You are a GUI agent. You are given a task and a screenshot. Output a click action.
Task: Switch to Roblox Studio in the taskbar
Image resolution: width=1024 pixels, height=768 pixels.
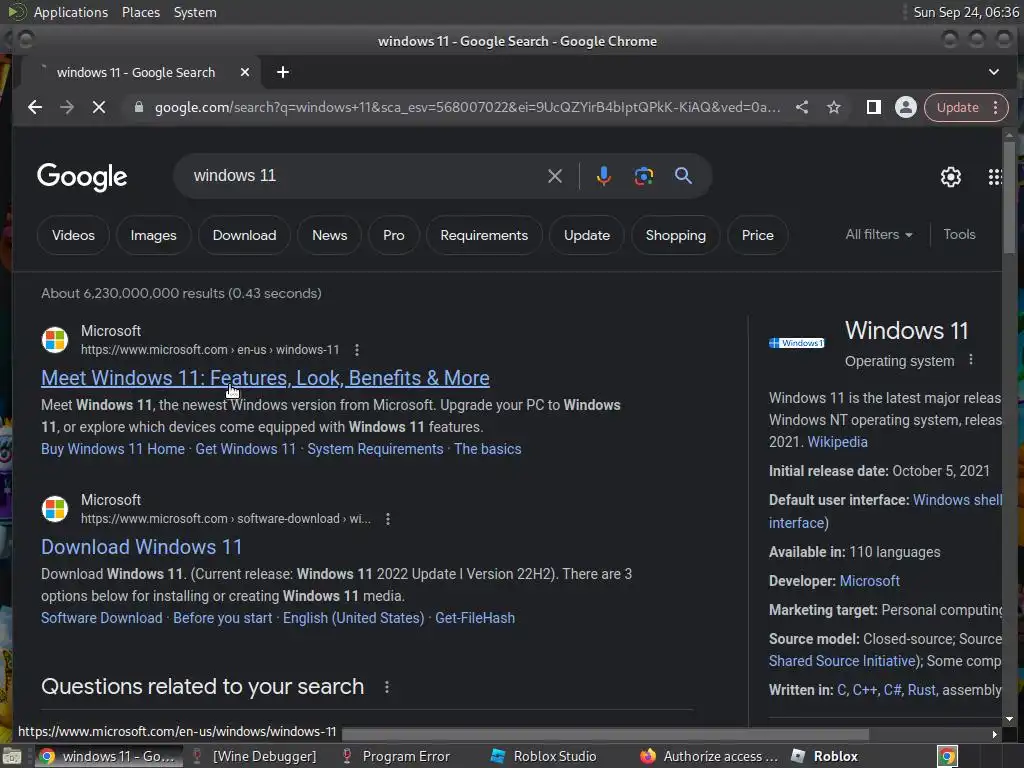coord(543,756)
